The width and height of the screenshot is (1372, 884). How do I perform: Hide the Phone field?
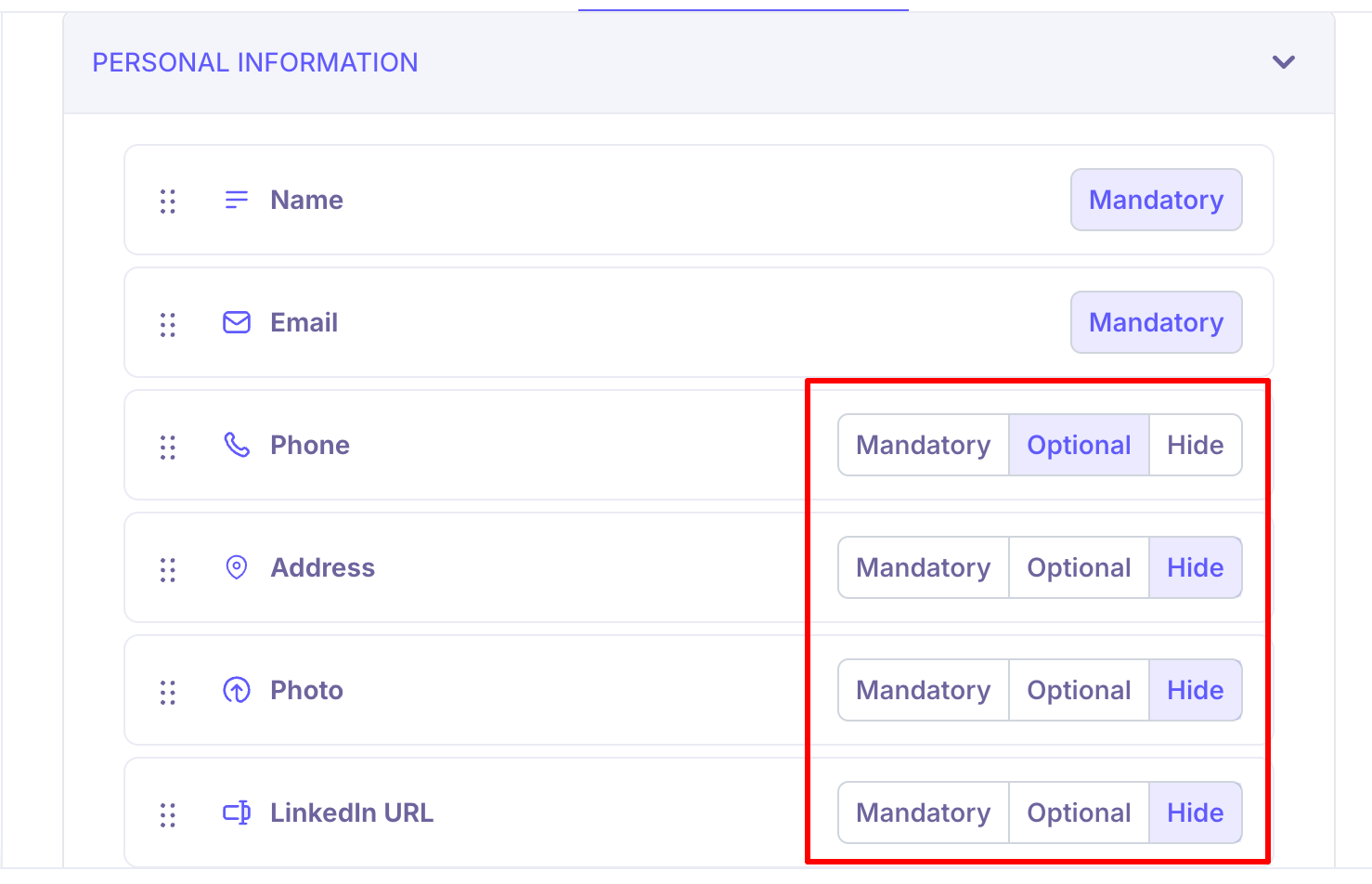tap(1195, 445)
